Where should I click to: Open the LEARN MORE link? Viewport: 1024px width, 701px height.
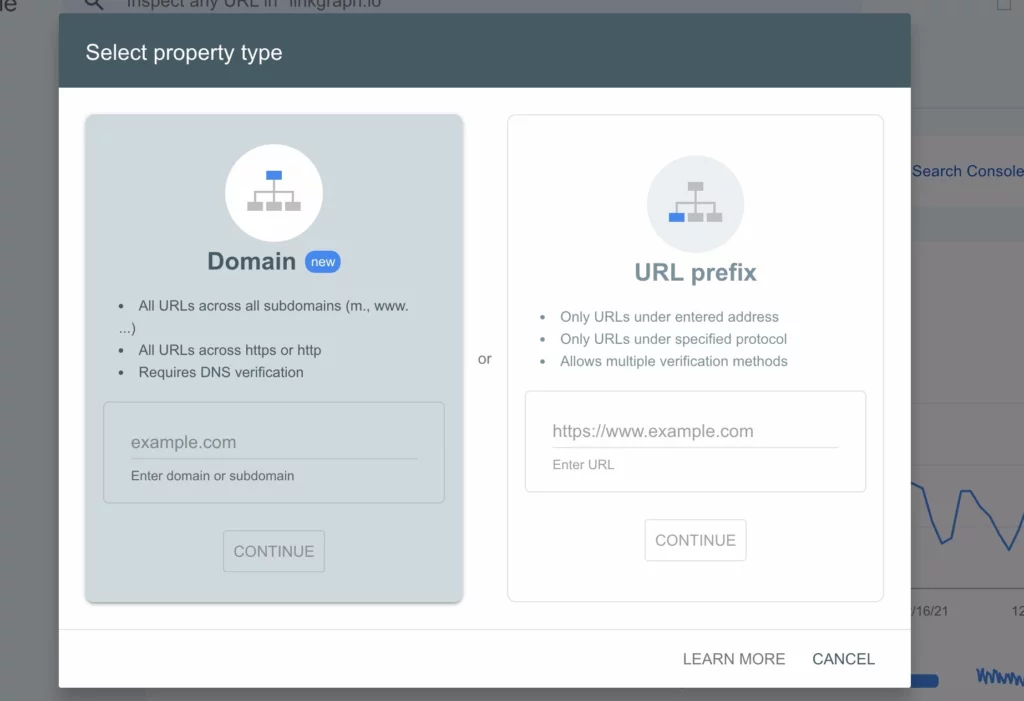coord(733,659)
